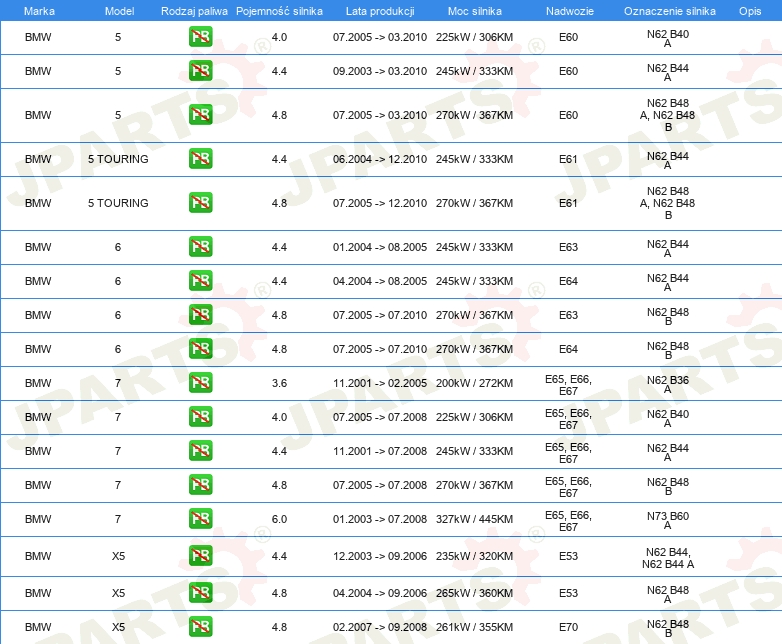Click E61 body code in the 06.2004 row

(568, 159)
